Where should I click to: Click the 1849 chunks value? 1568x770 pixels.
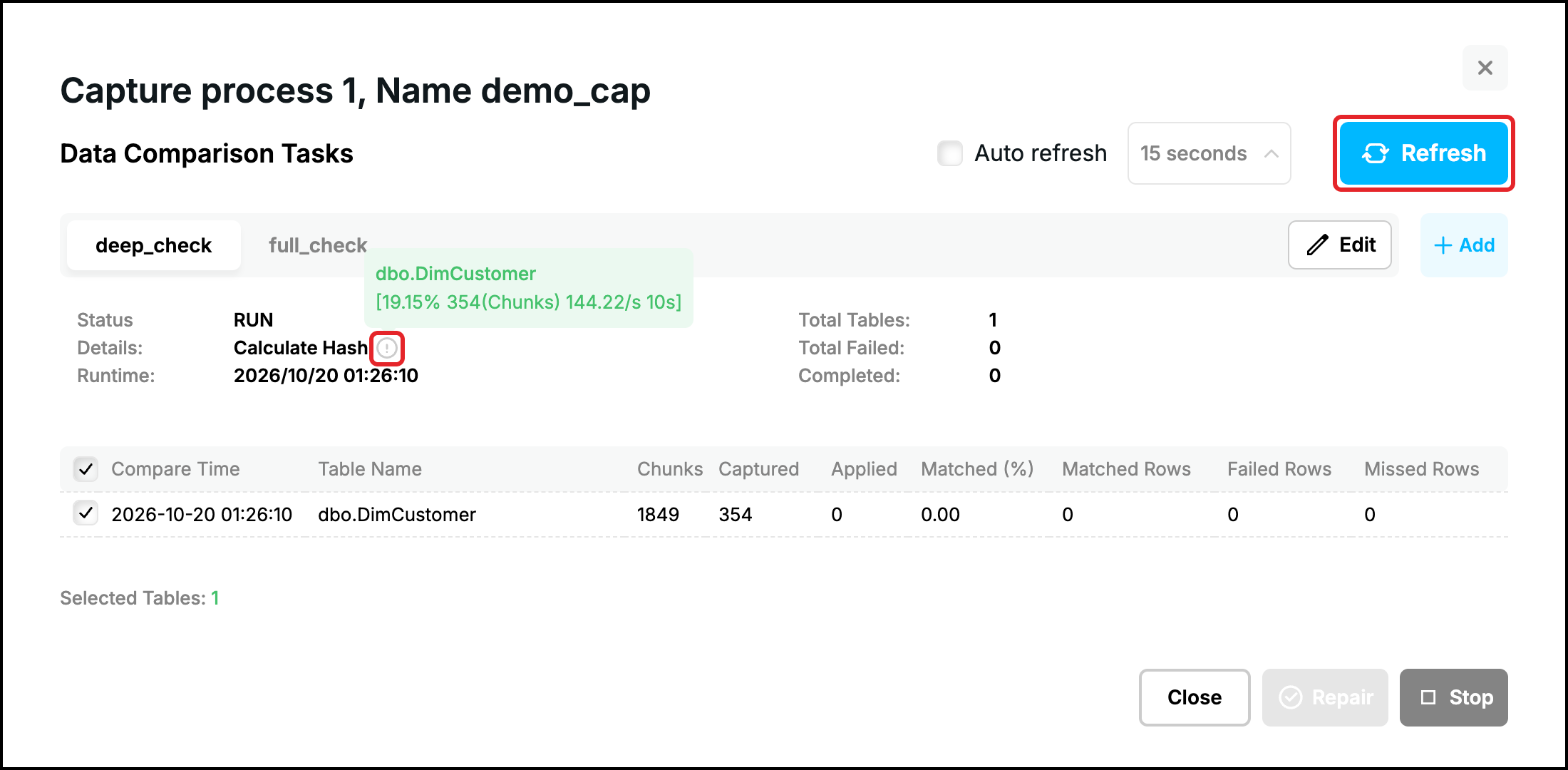click(658, 515)
